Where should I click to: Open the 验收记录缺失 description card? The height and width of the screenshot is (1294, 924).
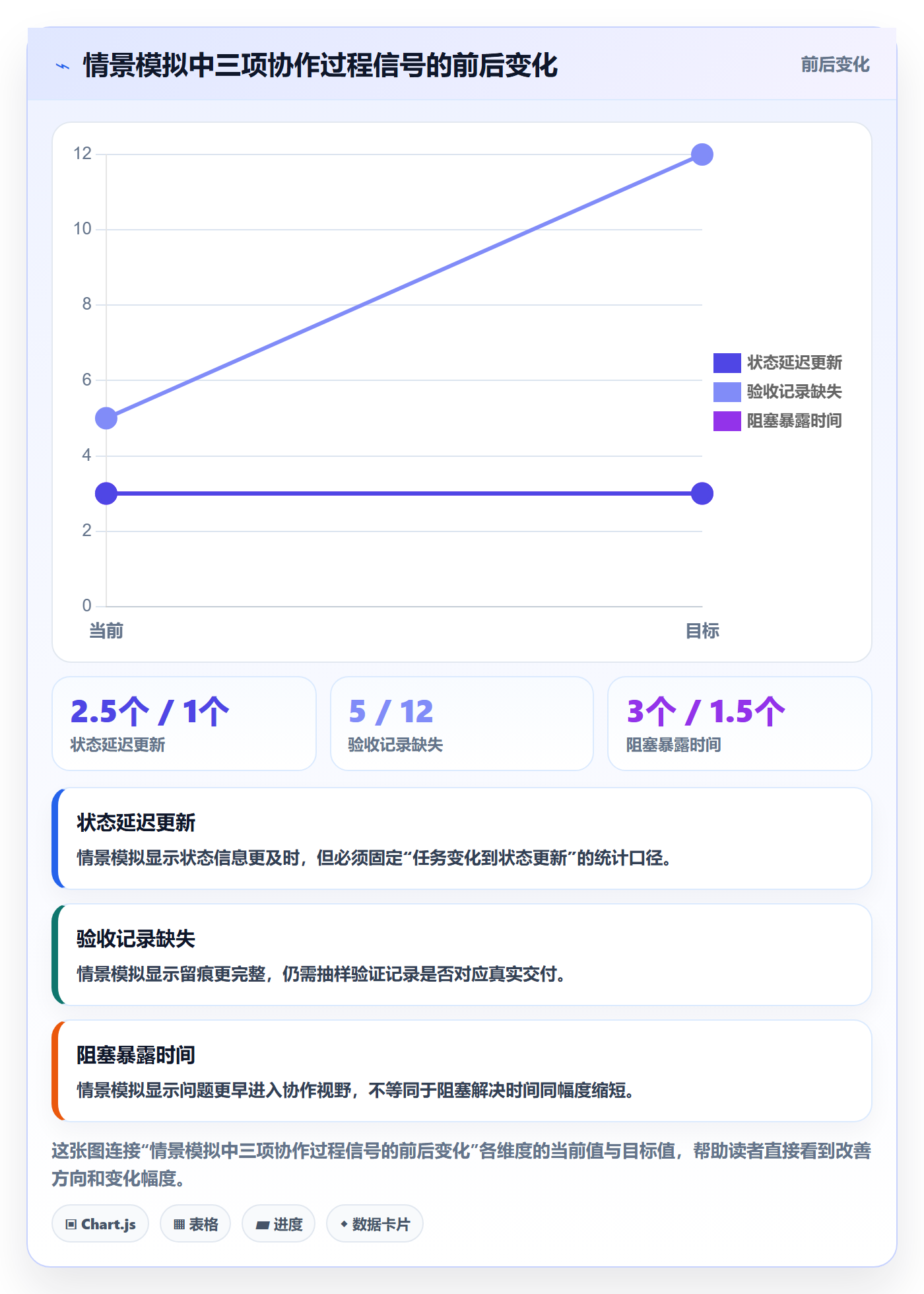462,955
